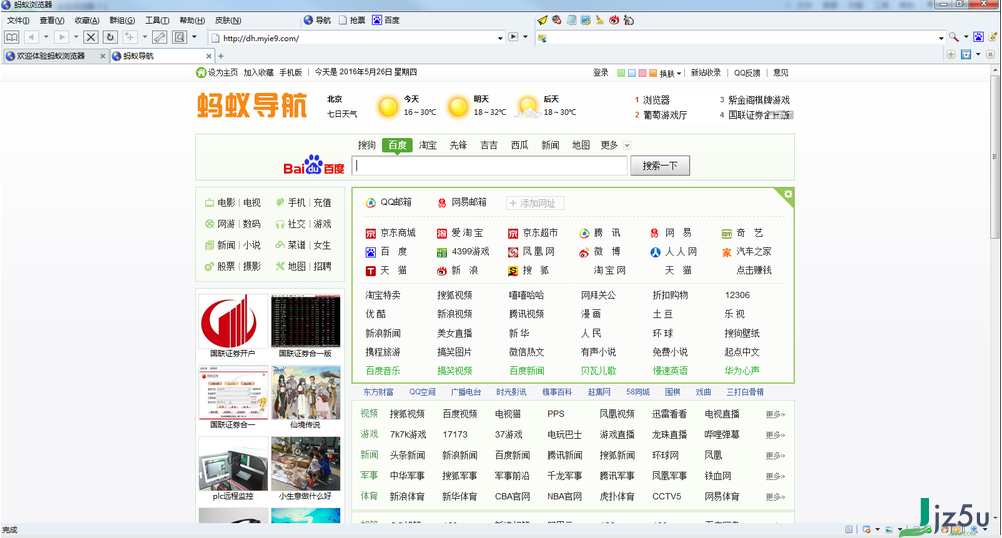Click the pencil highlight icon at top right
This screenshot has width=1002, height=538.
pos(993,37)
